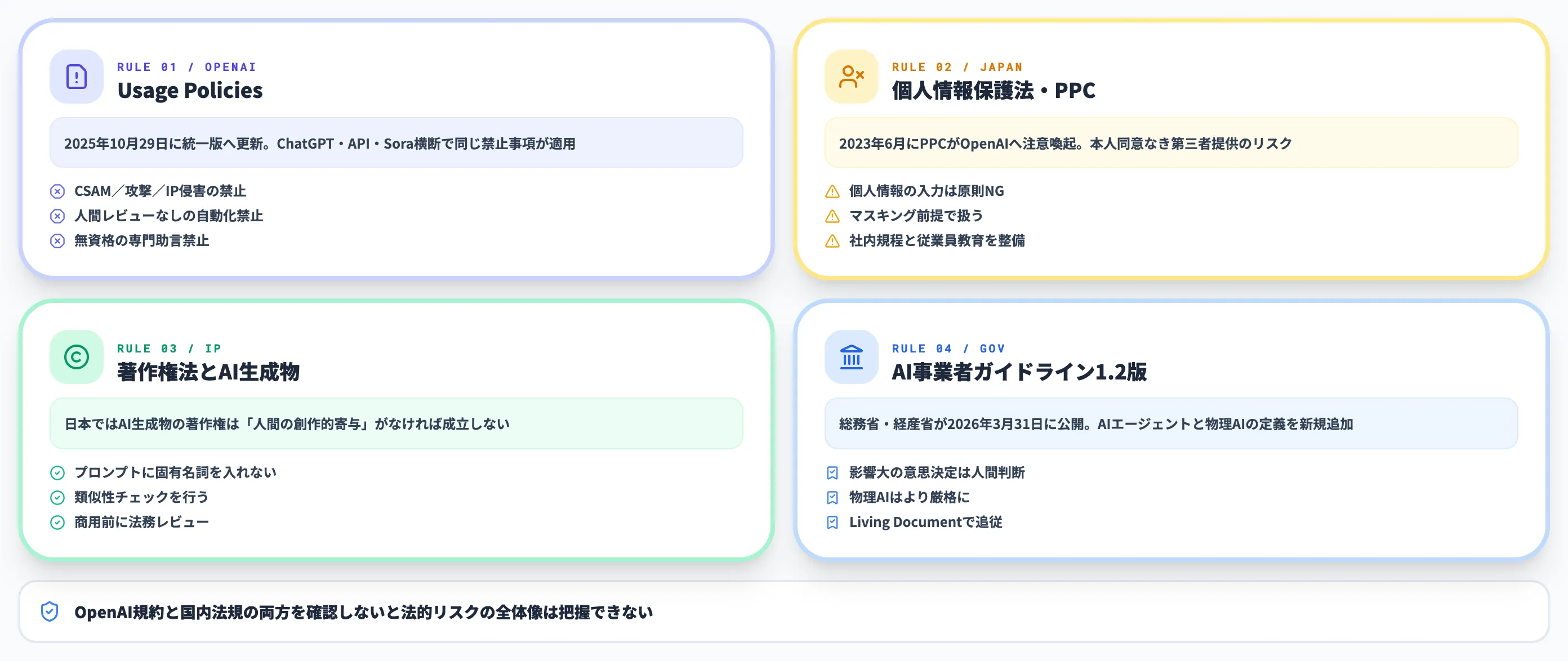
Task: Click the bookmark-check icon beside 物理AIはより厳格に
Action: tap(832, 498)
